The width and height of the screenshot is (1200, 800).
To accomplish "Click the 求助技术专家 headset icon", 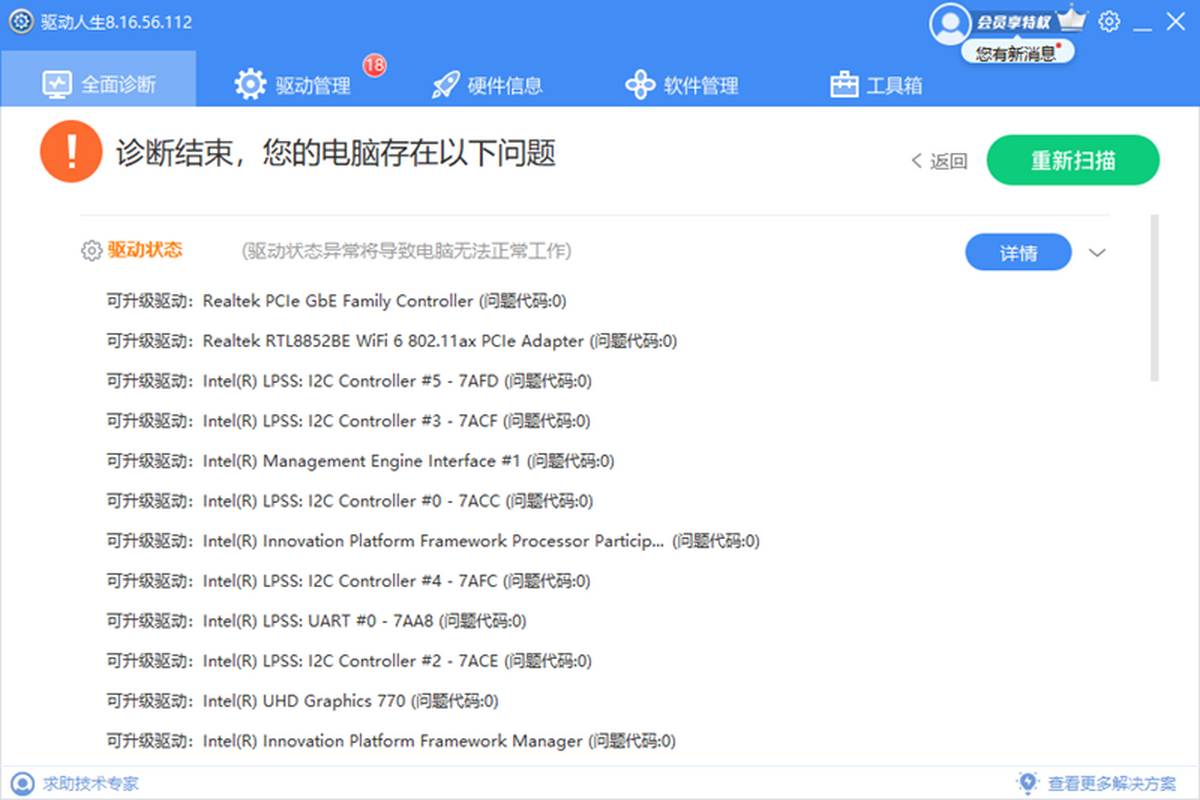I will pyautogui.click(x=22, y=783).
